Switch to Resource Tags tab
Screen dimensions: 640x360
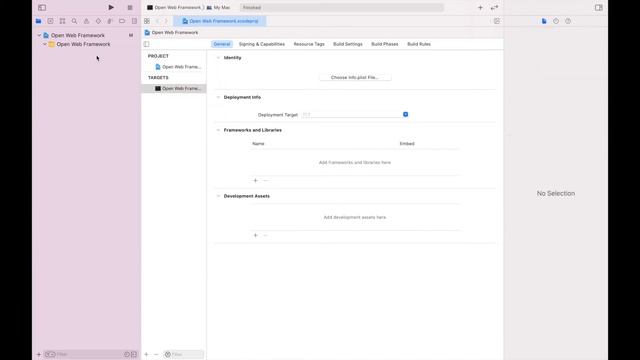(309, 44)
